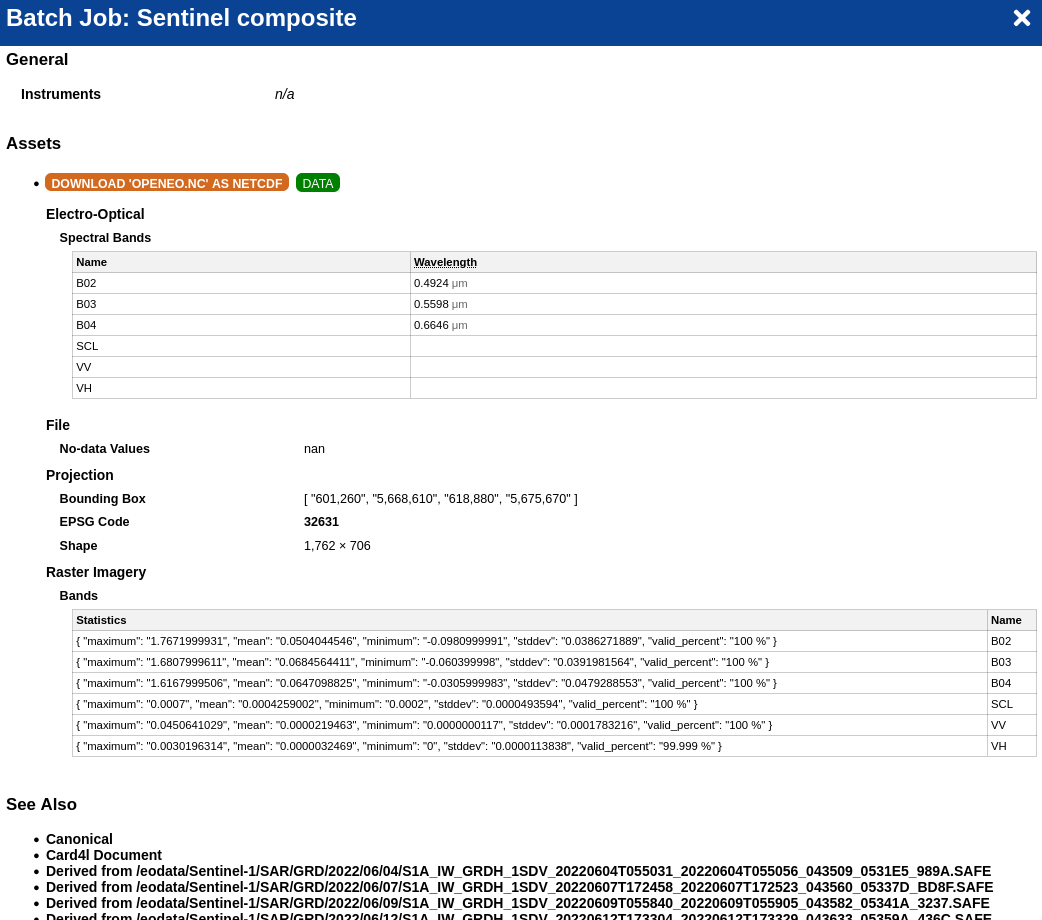Screen dimensions: 1042x920
Task: Open the Card4l Document link
Action: click(104, 855)
